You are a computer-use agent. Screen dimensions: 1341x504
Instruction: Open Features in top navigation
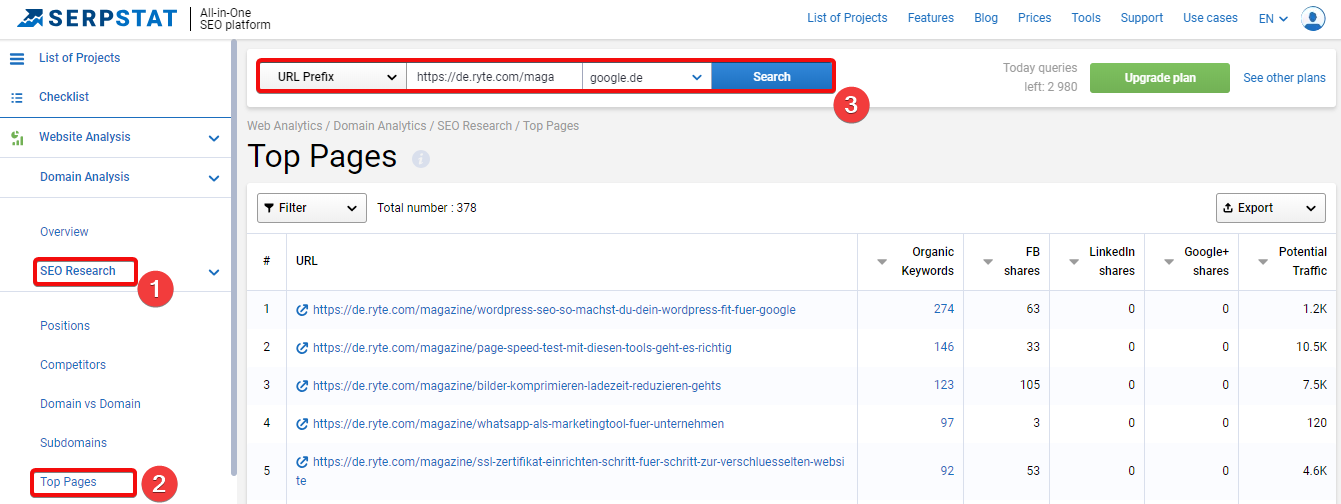[x=931, y=18]
